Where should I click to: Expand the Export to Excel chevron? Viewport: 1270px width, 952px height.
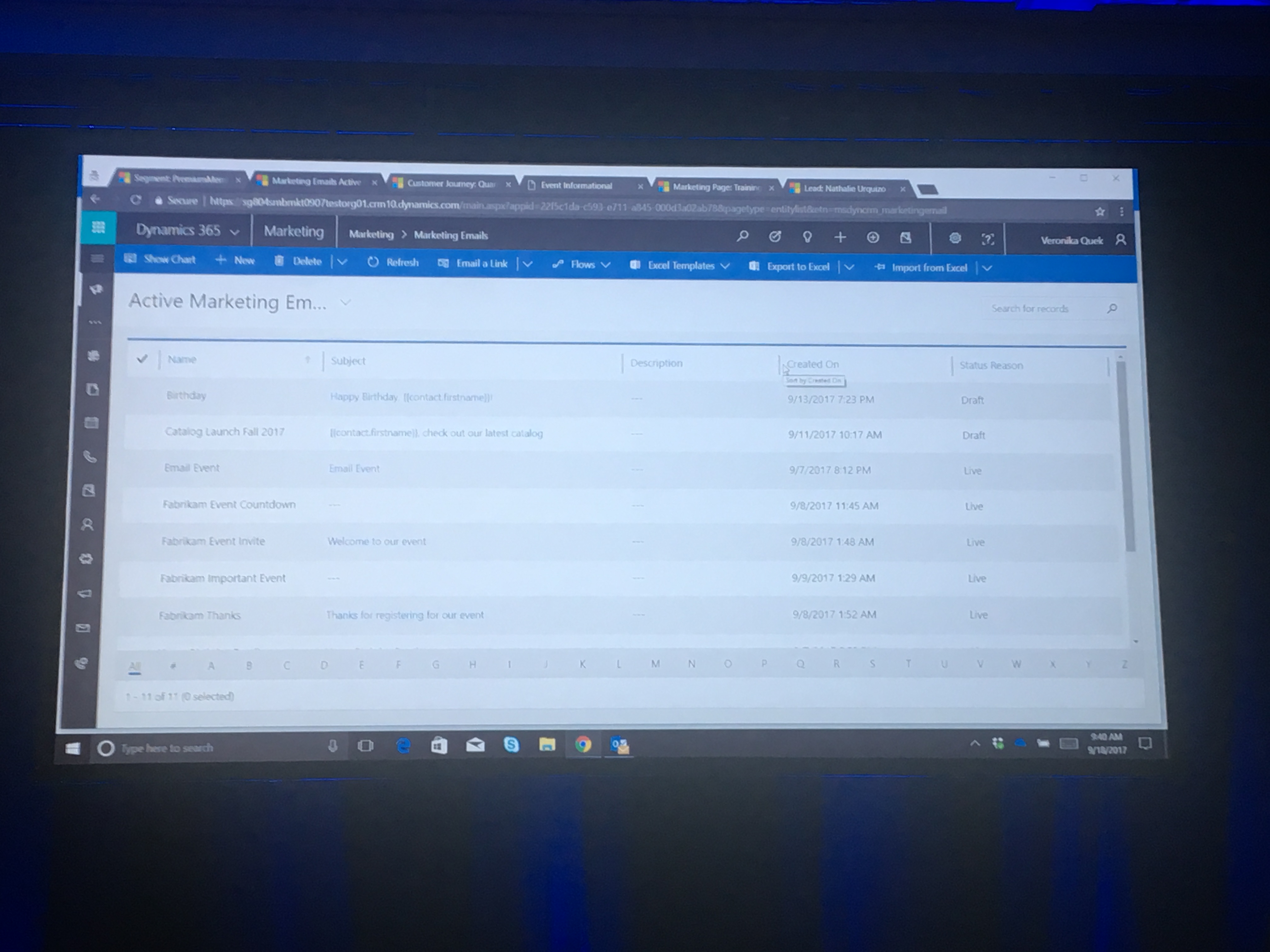tap(849, 267)
